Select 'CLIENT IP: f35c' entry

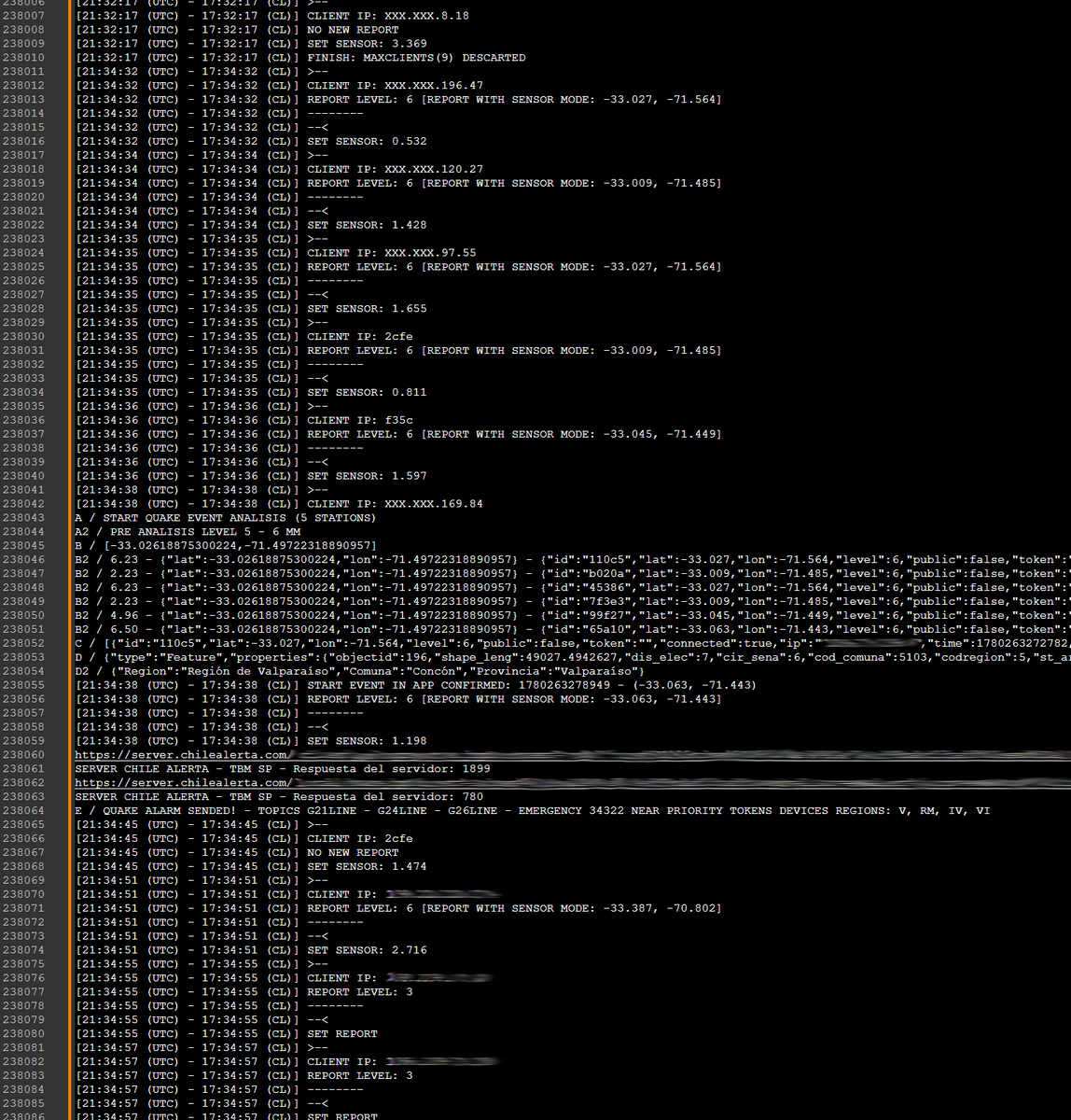click(x=360, y=420)
